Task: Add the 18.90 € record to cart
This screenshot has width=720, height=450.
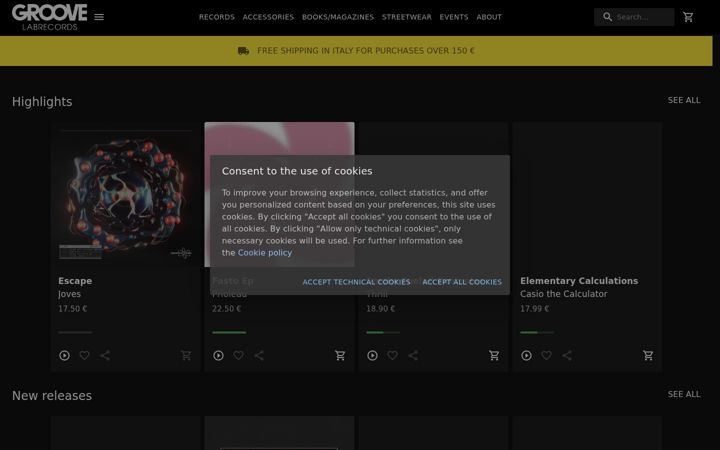Action: (494, 355)
